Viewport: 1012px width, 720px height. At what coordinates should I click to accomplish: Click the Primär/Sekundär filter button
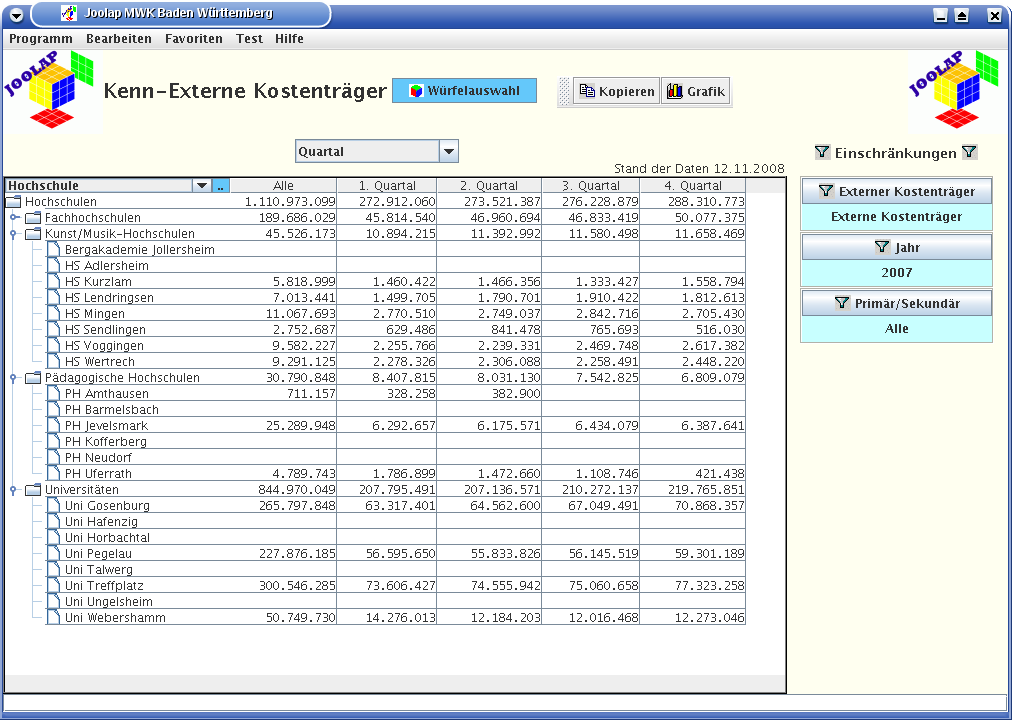[x=896, y=303]
